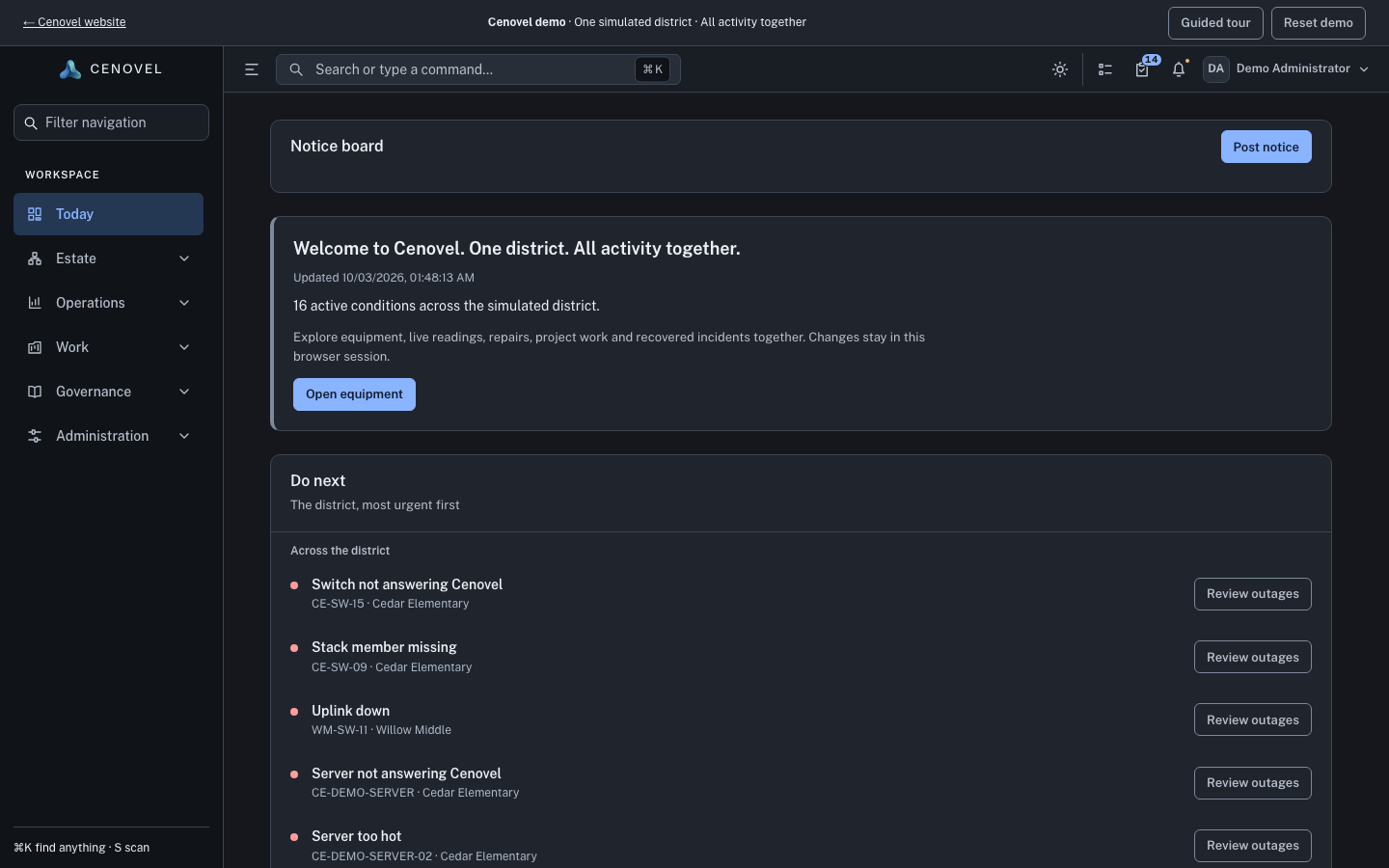The width and height of the screenshot is (1389, 868).
Task: Review outages for Server not answering Cenovel
Action: 1252,783
